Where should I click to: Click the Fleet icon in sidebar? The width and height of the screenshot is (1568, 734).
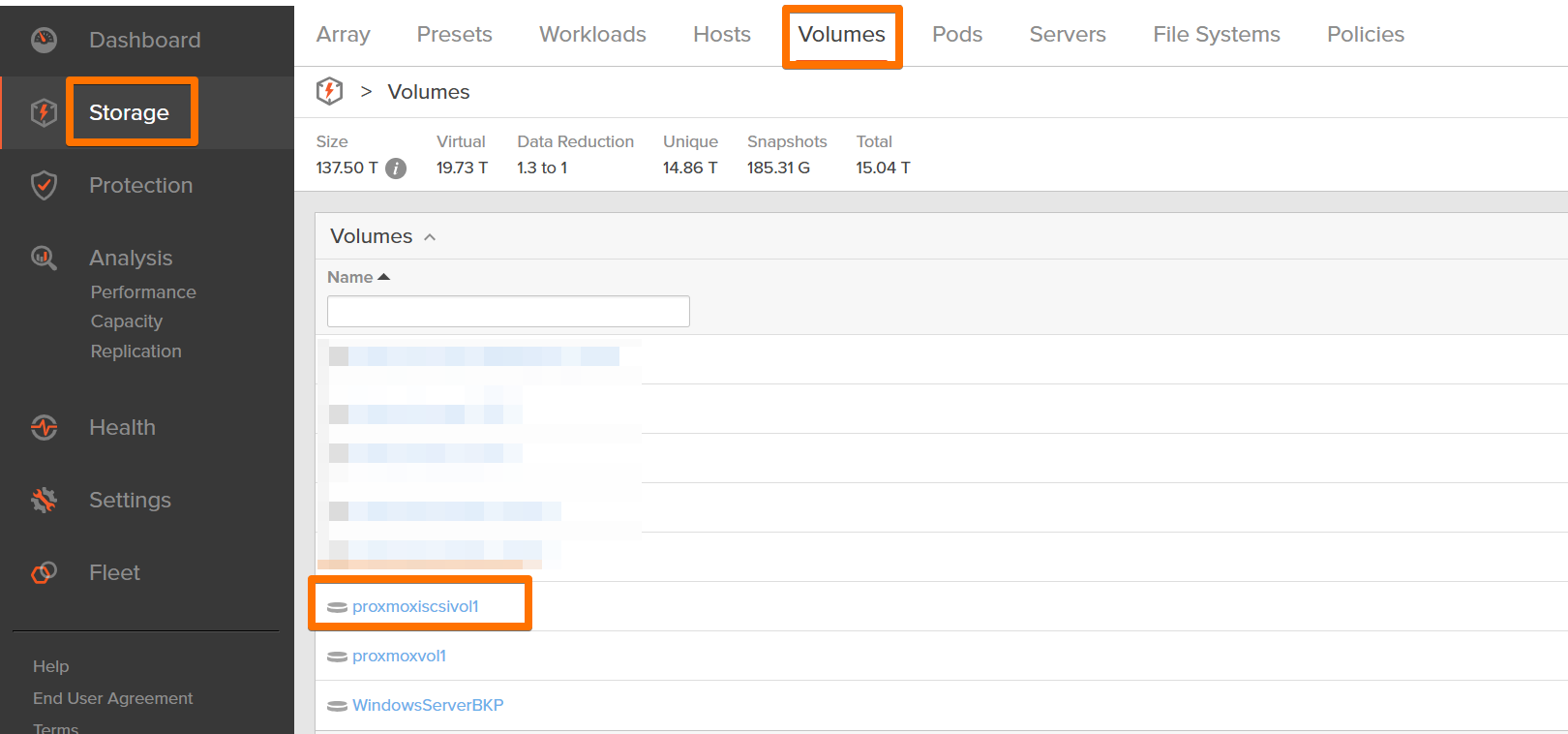45,572
